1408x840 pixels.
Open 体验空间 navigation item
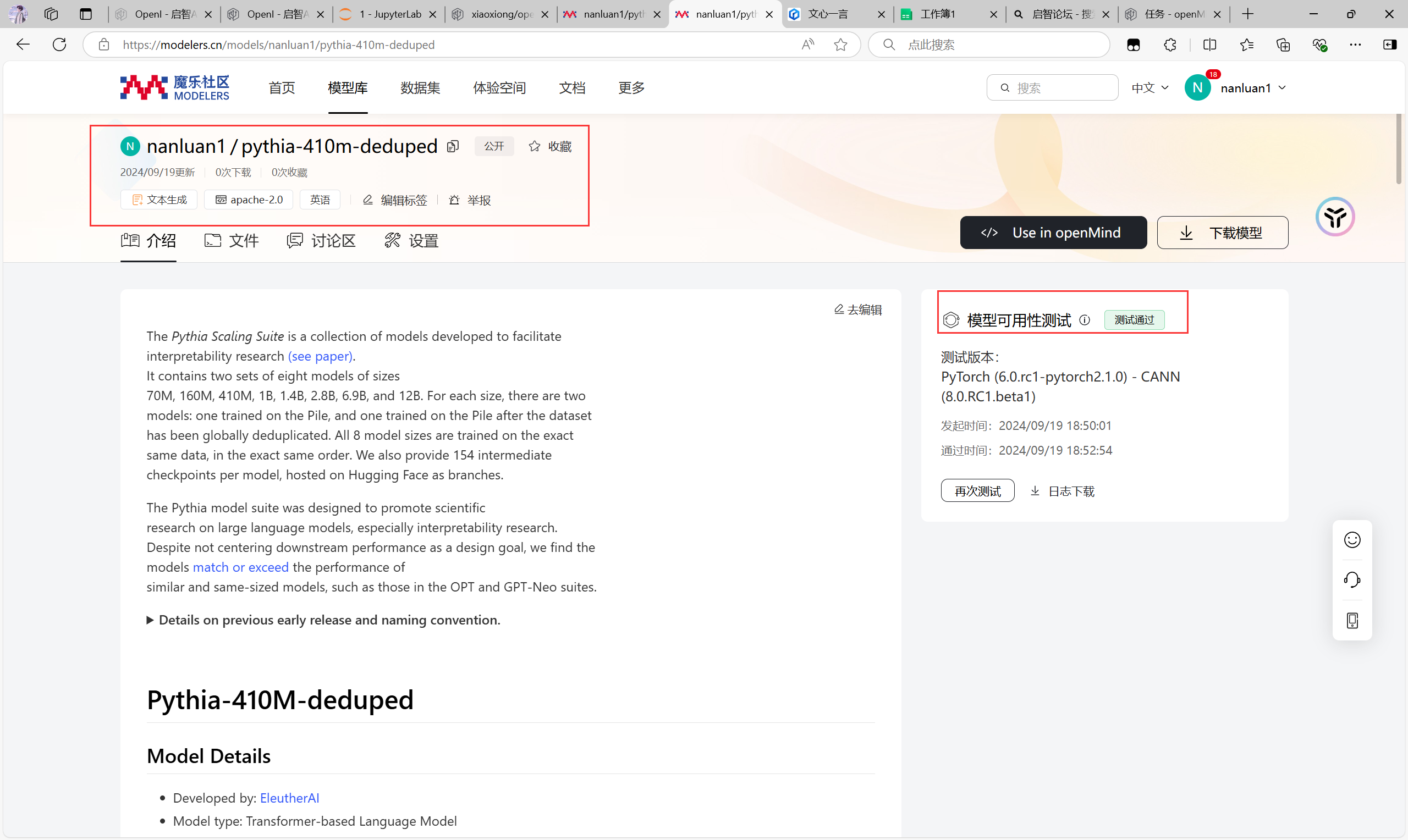click(499, 88)
